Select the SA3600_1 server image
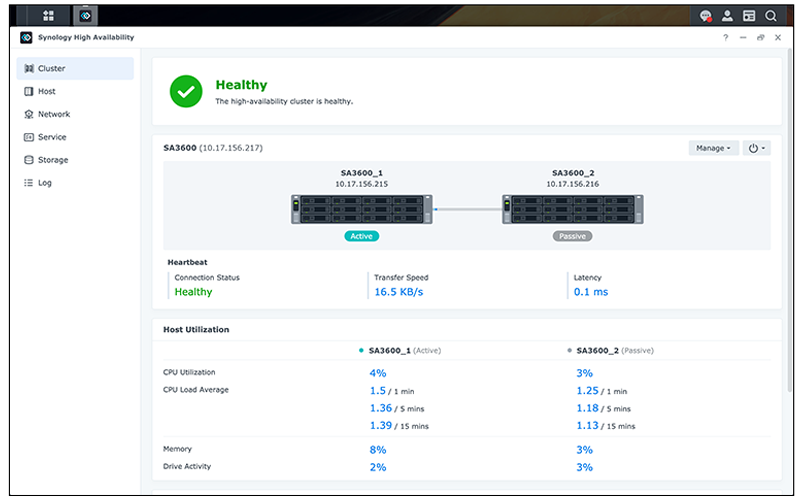800x500 pixels. [362, 209]
